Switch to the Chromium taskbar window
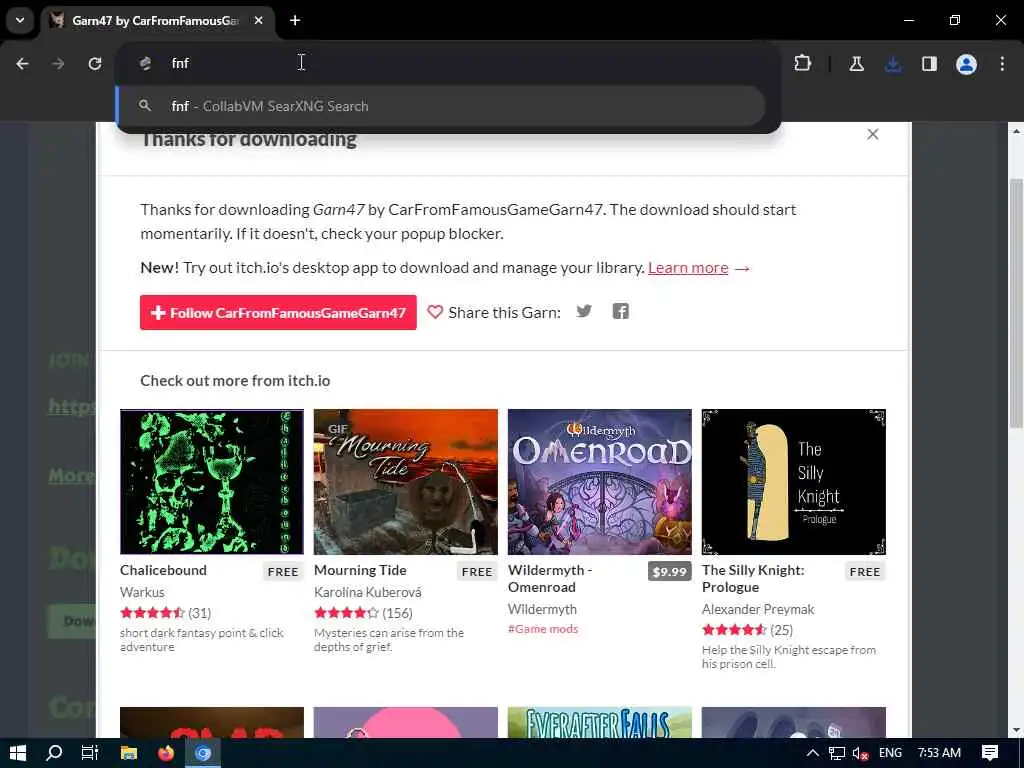 tap(203, 753)
